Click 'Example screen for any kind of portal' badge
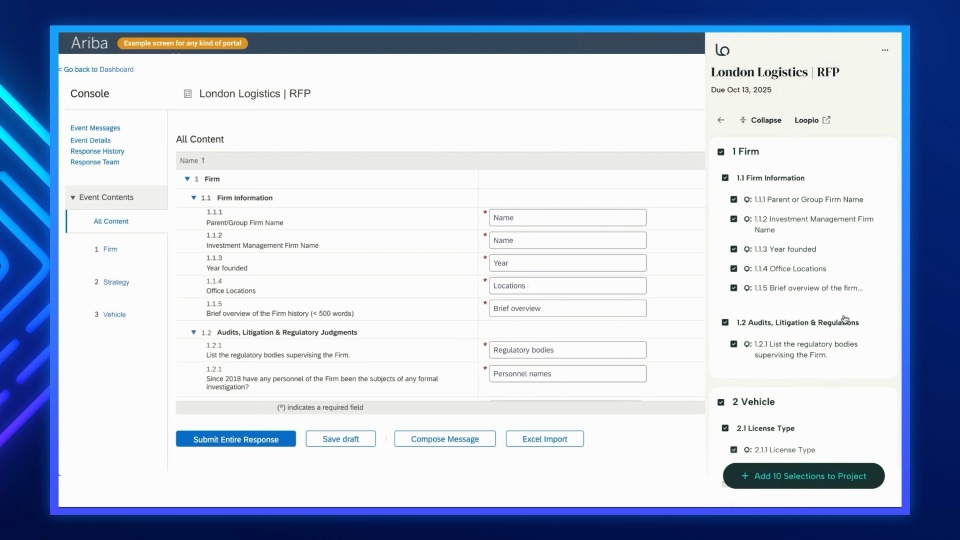The width and height of the screenshot is (960, 540). click(182, 43)
